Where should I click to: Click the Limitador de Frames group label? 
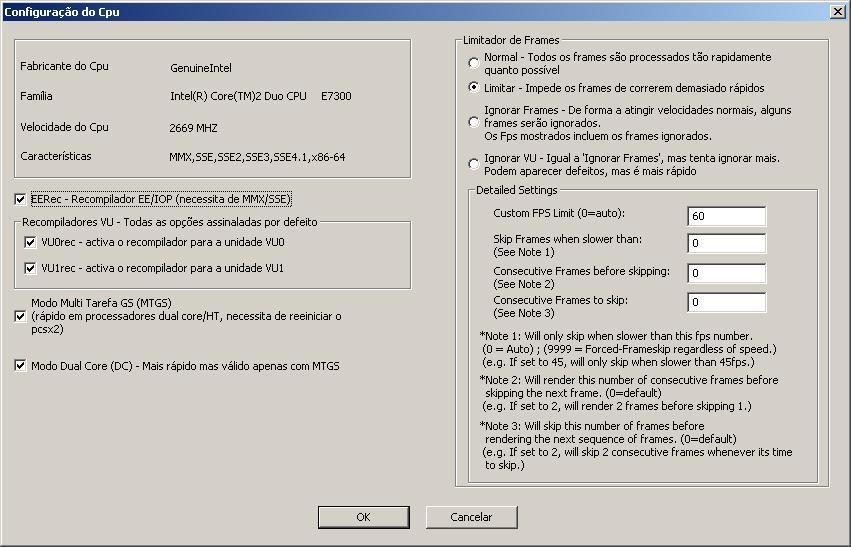[x=511, y=40]
